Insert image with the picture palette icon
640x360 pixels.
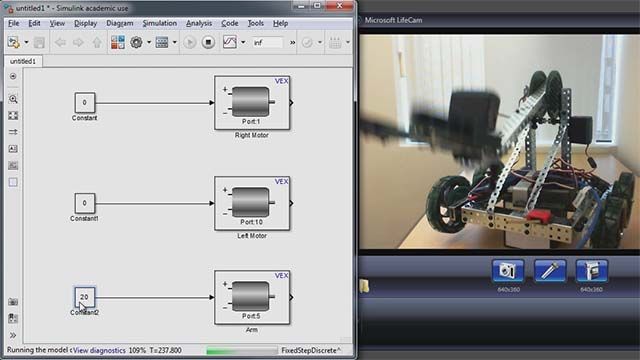pos(13,166)
